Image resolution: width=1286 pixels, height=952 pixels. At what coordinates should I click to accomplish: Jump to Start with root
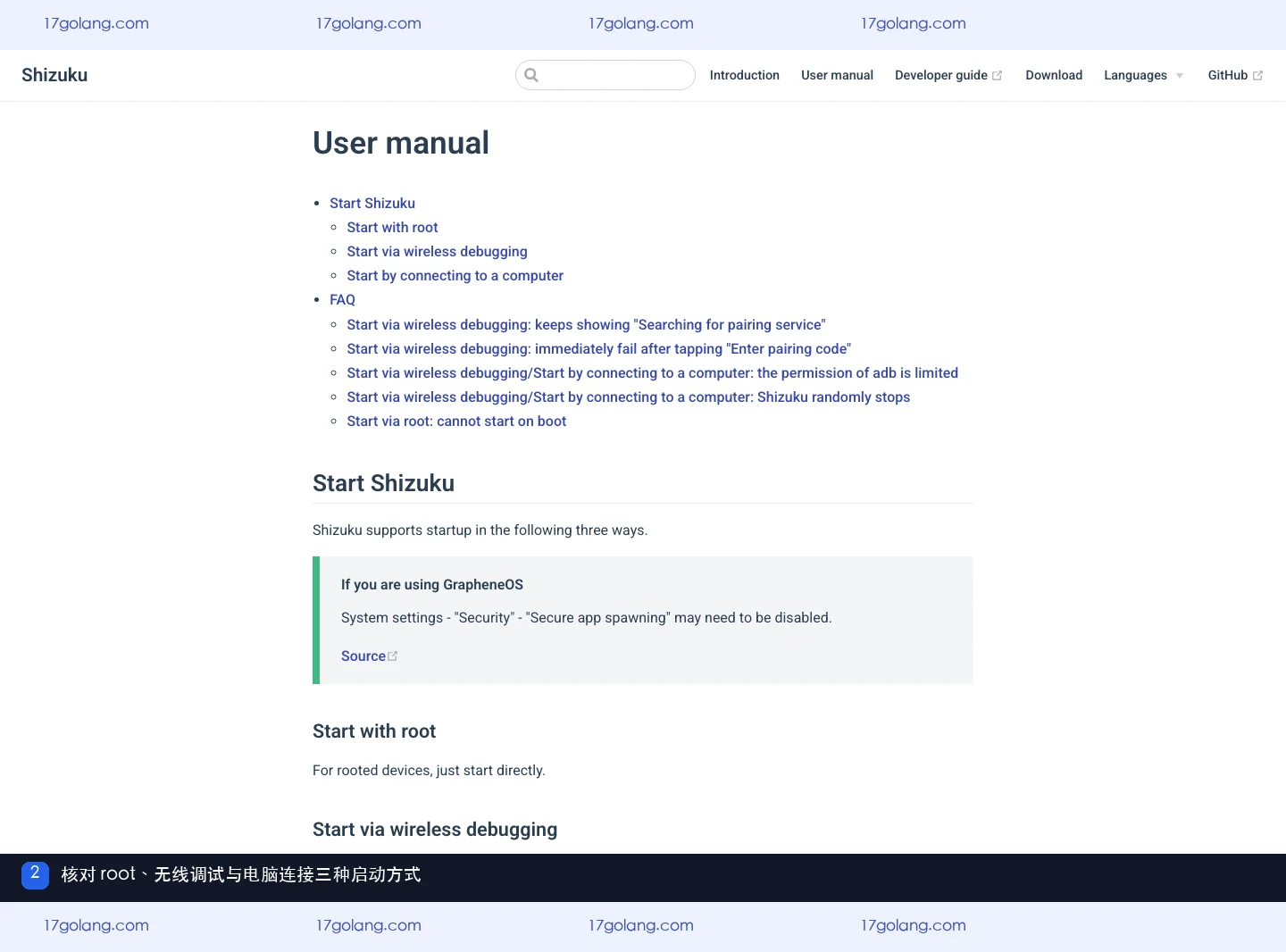click(x=392, y=228)
